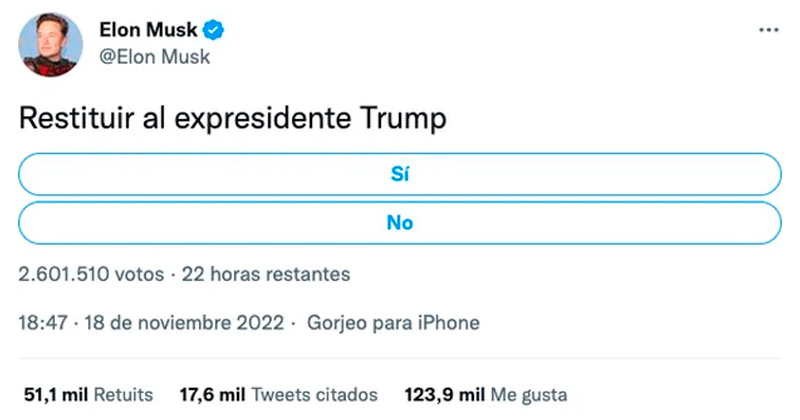View the Tweets citados list
Screen dimensions: 800x420
click(x=314, y=393)
